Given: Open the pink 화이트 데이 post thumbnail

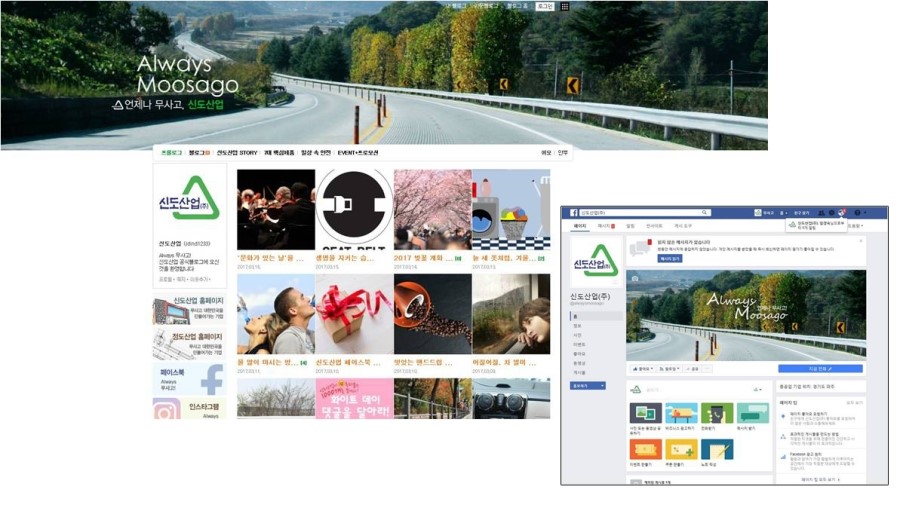Looking at the screenshot, I should click(354, 398).
